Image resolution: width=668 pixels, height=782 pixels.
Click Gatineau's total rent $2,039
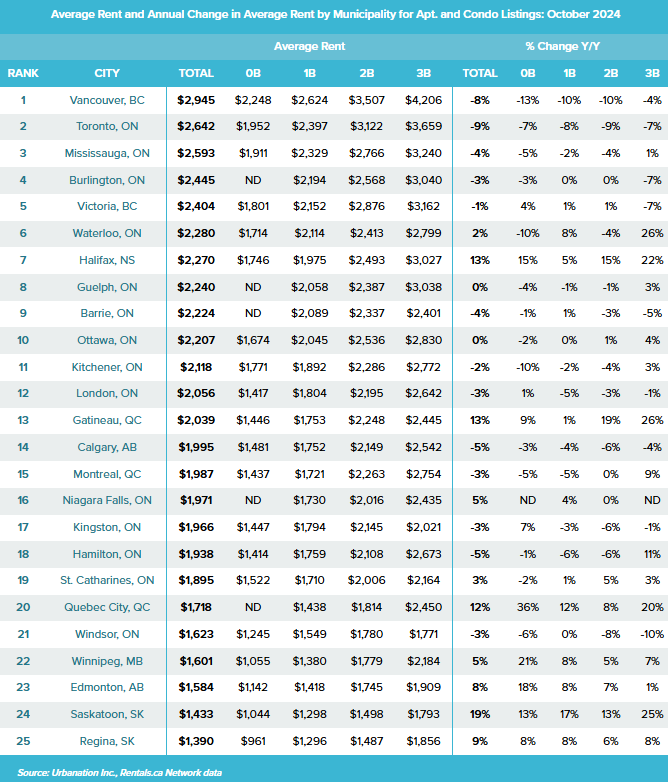(x=196, y=420)
